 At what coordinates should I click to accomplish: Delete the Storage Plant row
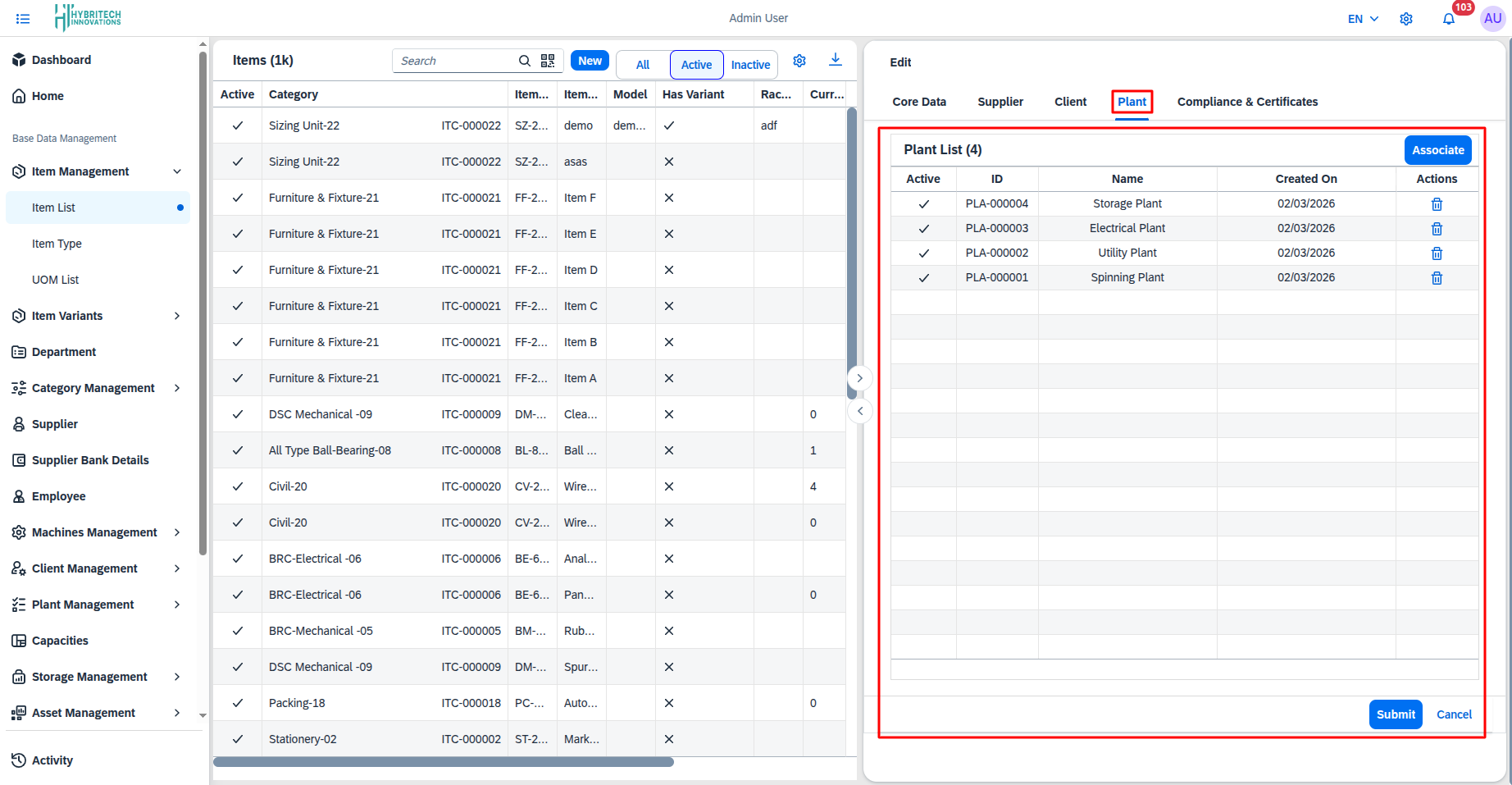click(1437, 204)
